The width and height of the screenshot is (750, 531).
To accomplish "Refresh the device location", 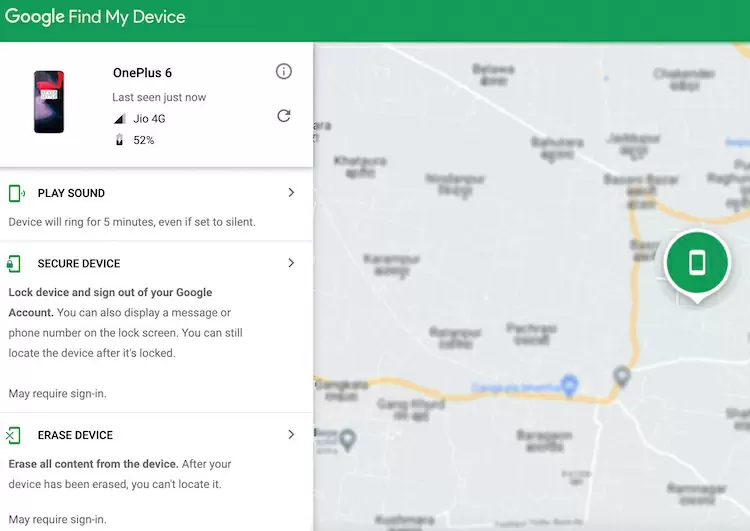I will 284,116.
